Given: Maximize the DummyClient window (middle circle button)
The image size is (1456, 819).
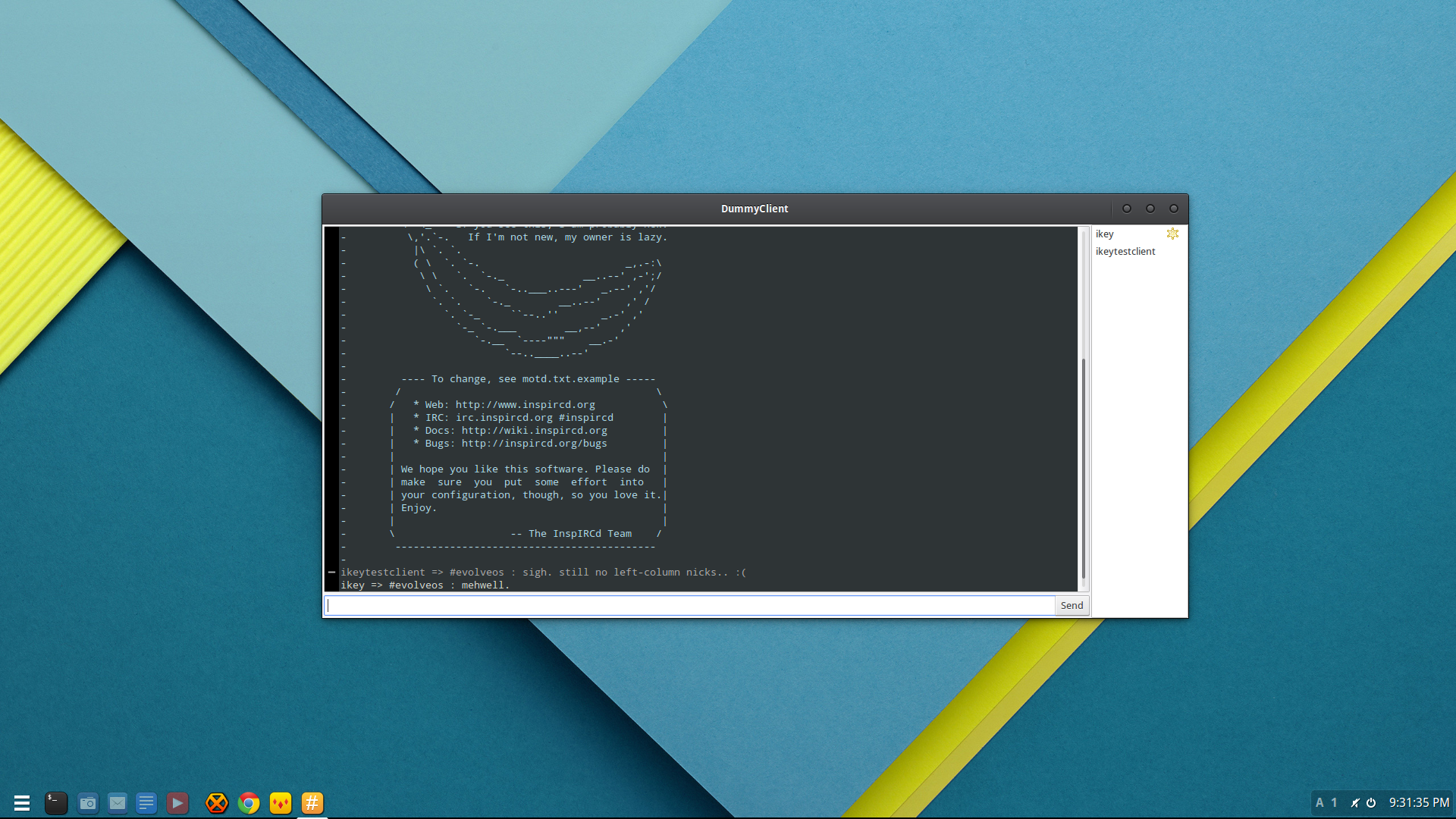Looking at the screenshot, I should pyautogui.click(x=1150, y=209).
